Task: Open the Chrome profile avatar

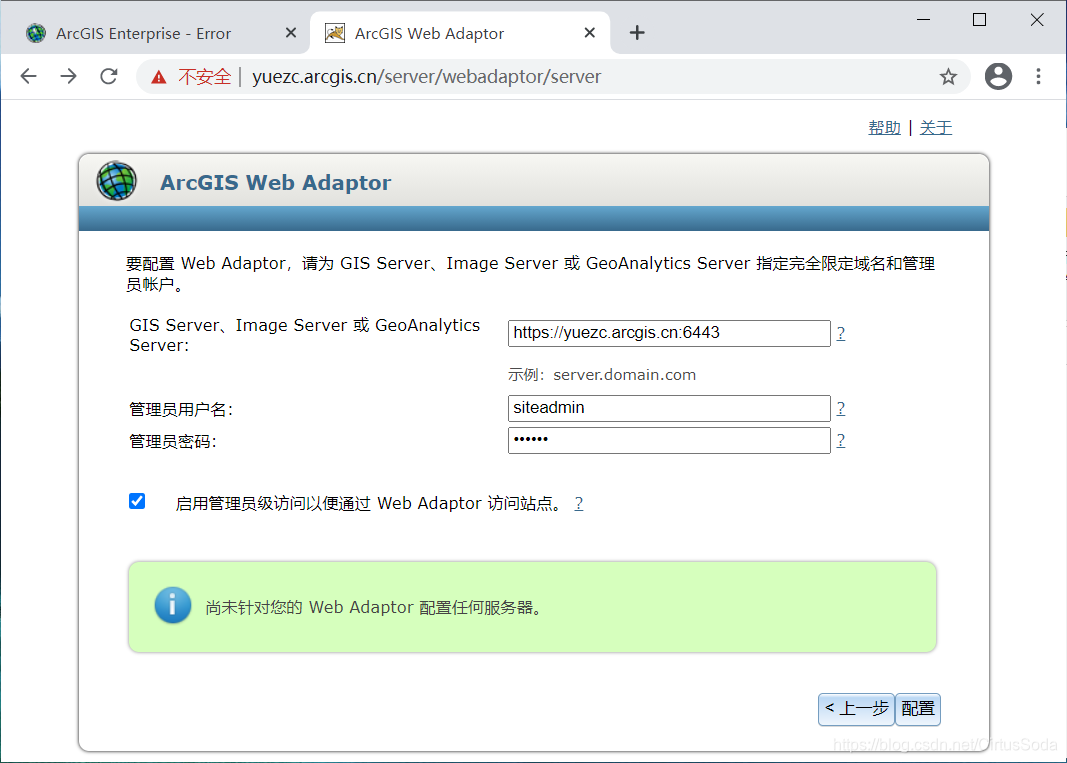Action: coord(998,76)
